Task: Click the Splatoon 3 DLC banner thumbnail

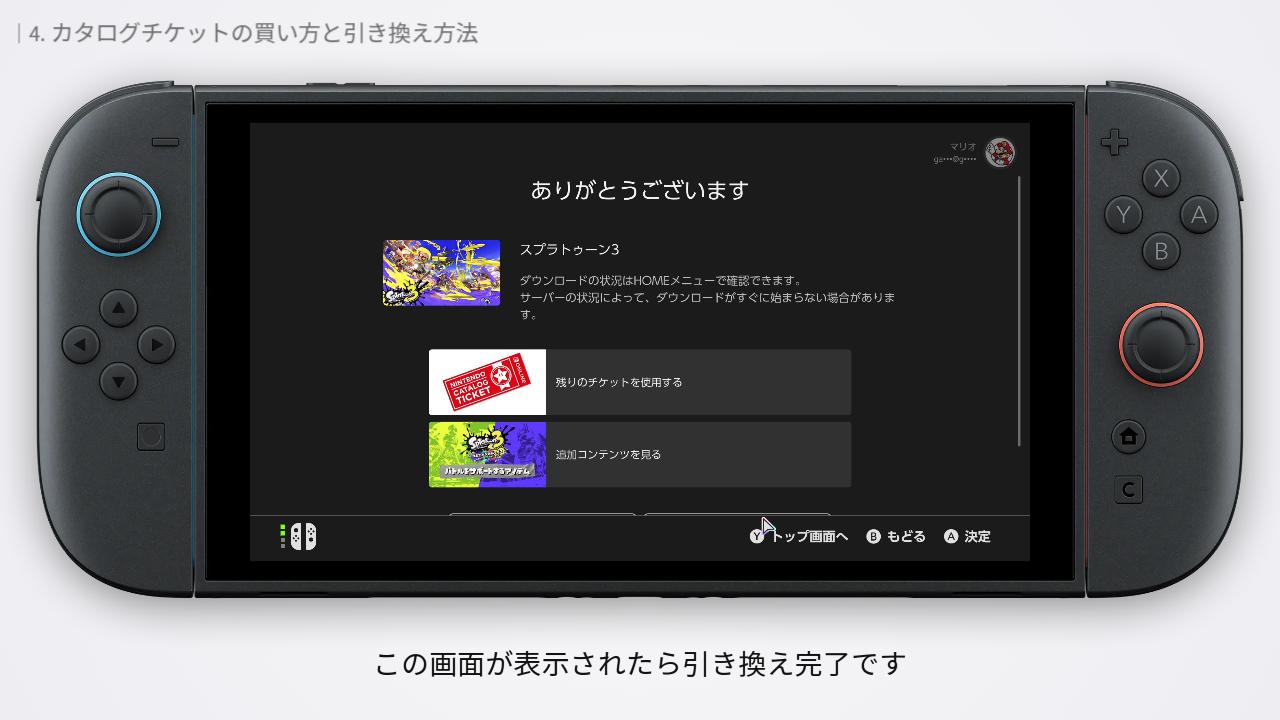Action: pos(487,453)
